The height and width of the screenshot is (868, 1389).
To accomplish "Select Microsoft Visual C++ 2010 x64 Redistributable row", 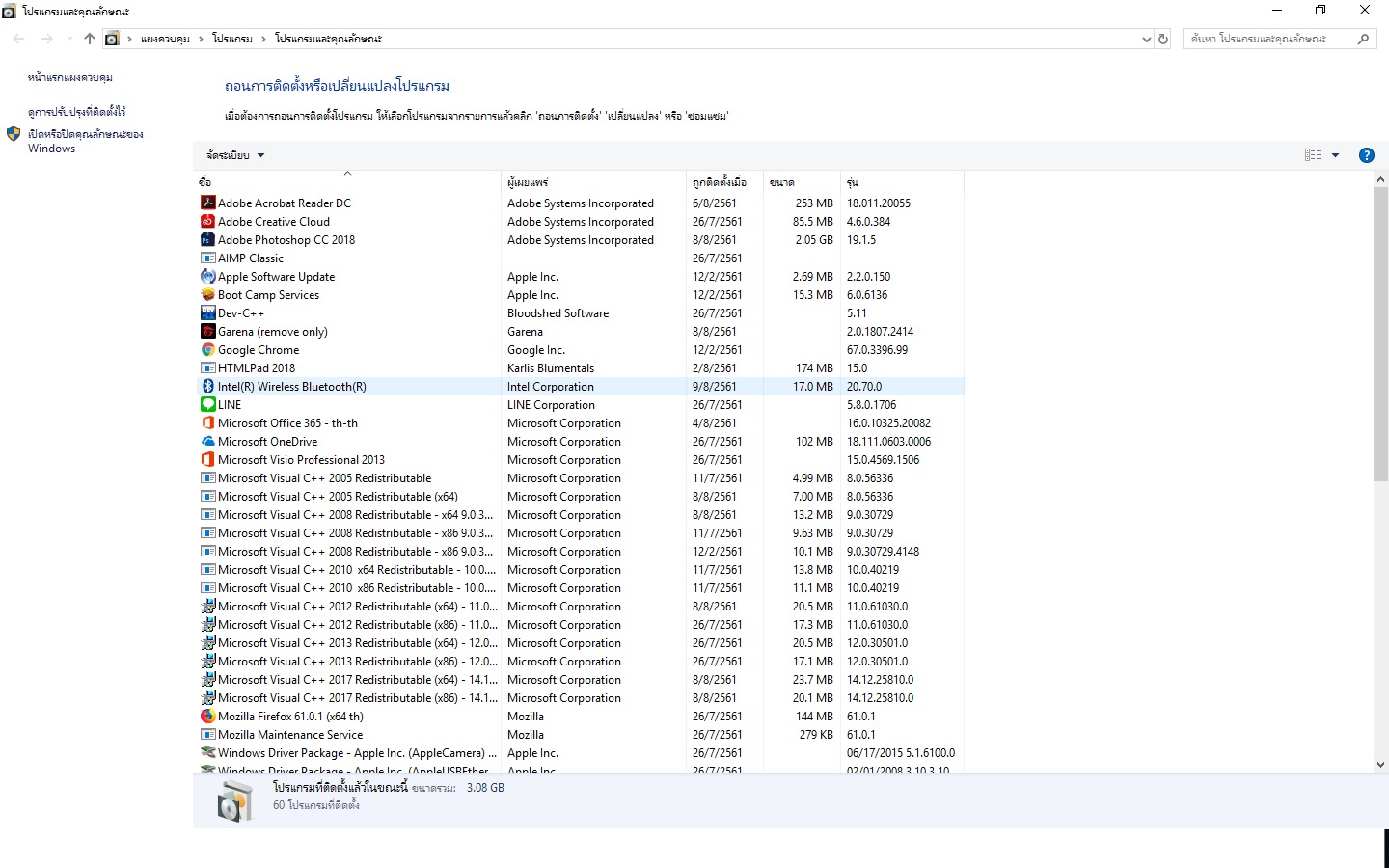I will click(580, 569).
